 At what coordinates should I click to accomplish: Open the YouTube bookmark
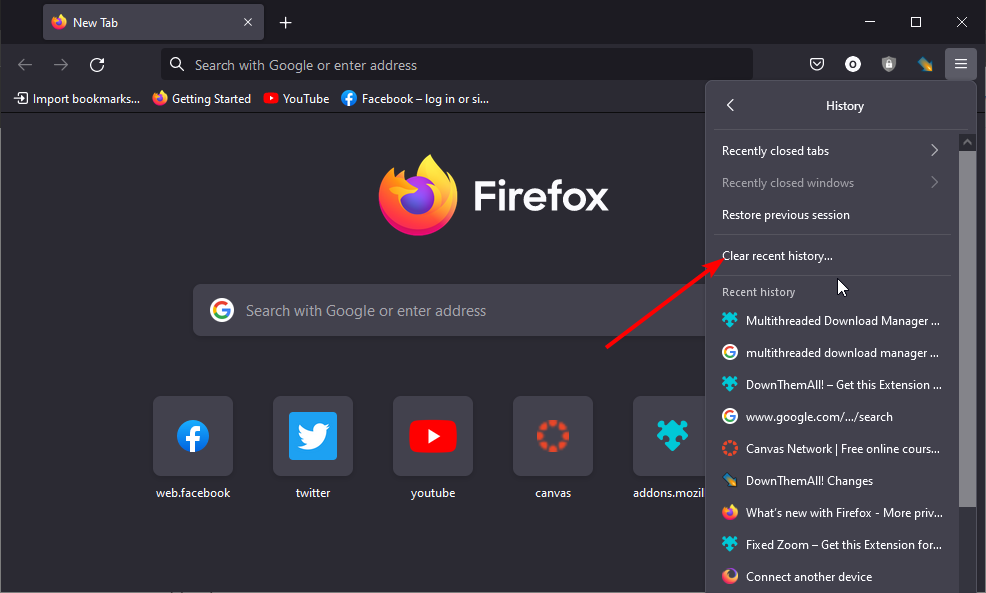pyautogui.click(x=296, y=99)
